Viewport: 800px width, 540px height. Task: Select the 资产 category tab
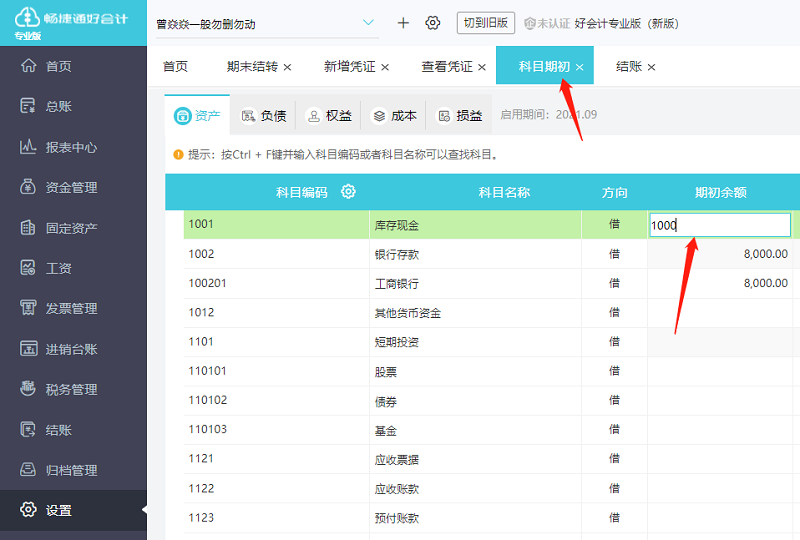pos(197,115)
